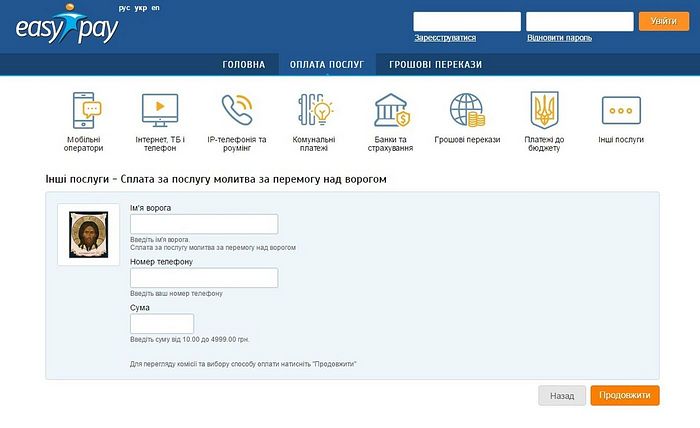Image resolution: width=700 pixels, height=428 pixels.
Task: Open Мобільні оператори category icon
Action: tap(85, 109)
